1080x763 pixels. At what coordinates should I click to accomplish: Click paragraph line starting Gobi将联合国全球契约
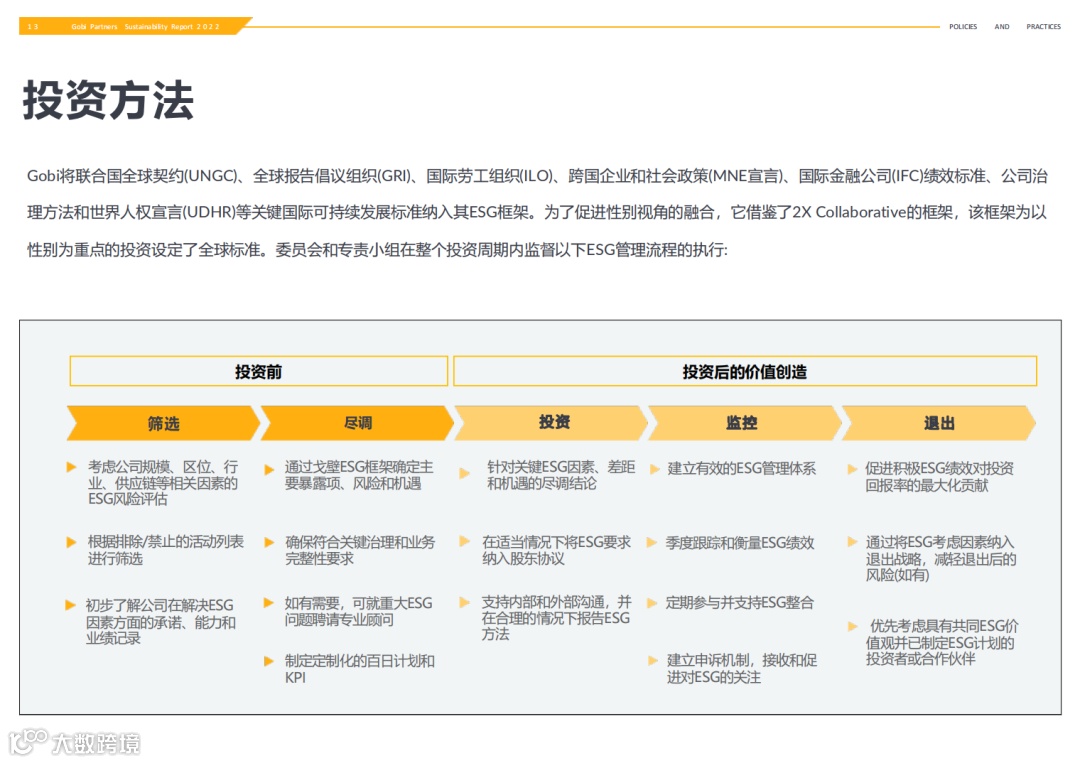(x=537, y=176)
